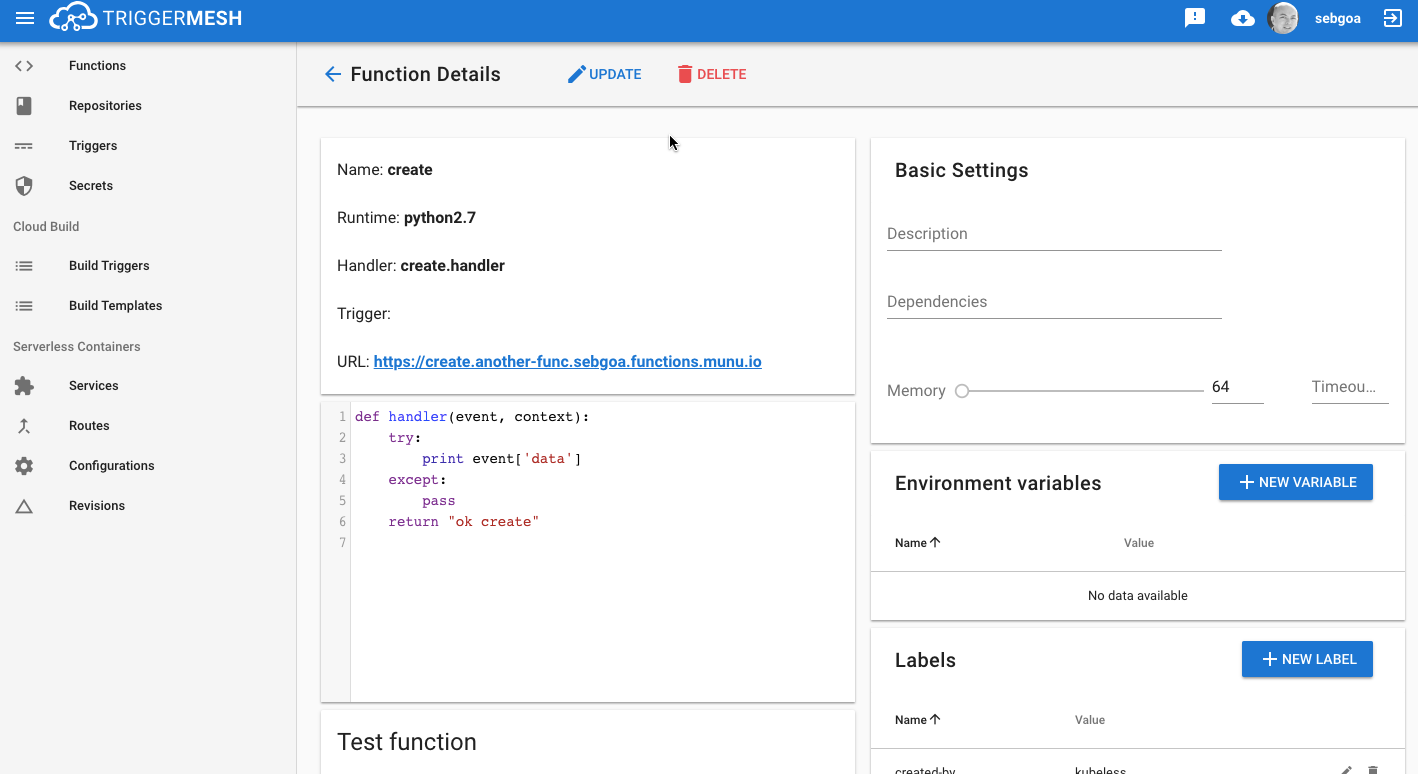Open Triggers in the sidebar
The width and height of the screenshot is (1418, 774).
(93, 146)
